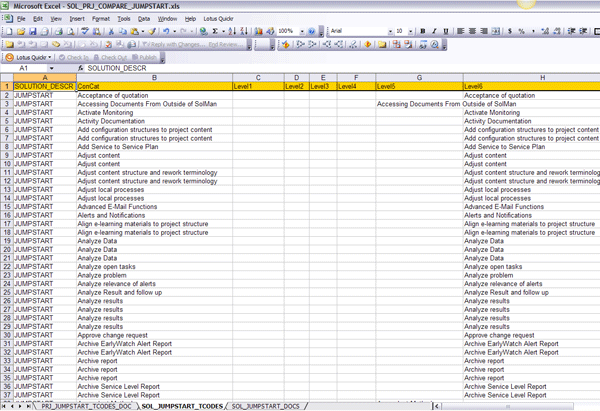Viewport: 600px width, 411px height.
Task: Toggle Align Right
Action: click(x=484, y=31)
